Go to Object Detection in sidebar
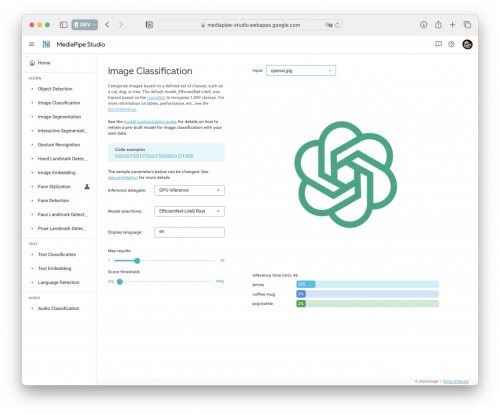 [x=55, y=89]
